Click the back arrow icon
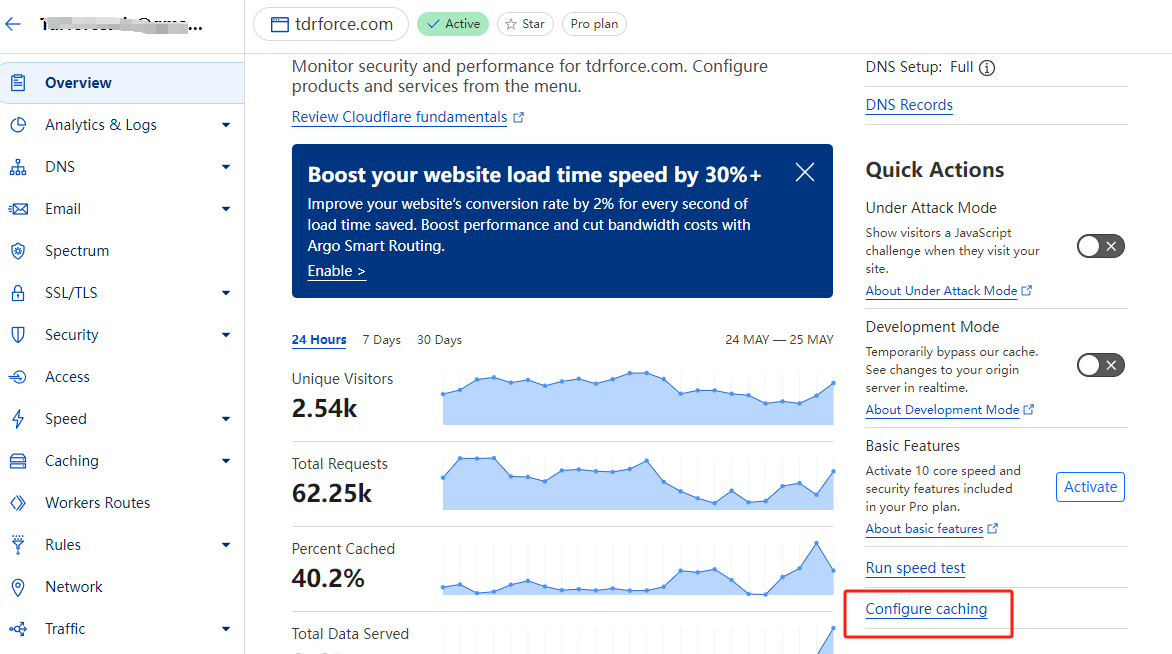This screenshot has width=1172, height=654. 14,25
